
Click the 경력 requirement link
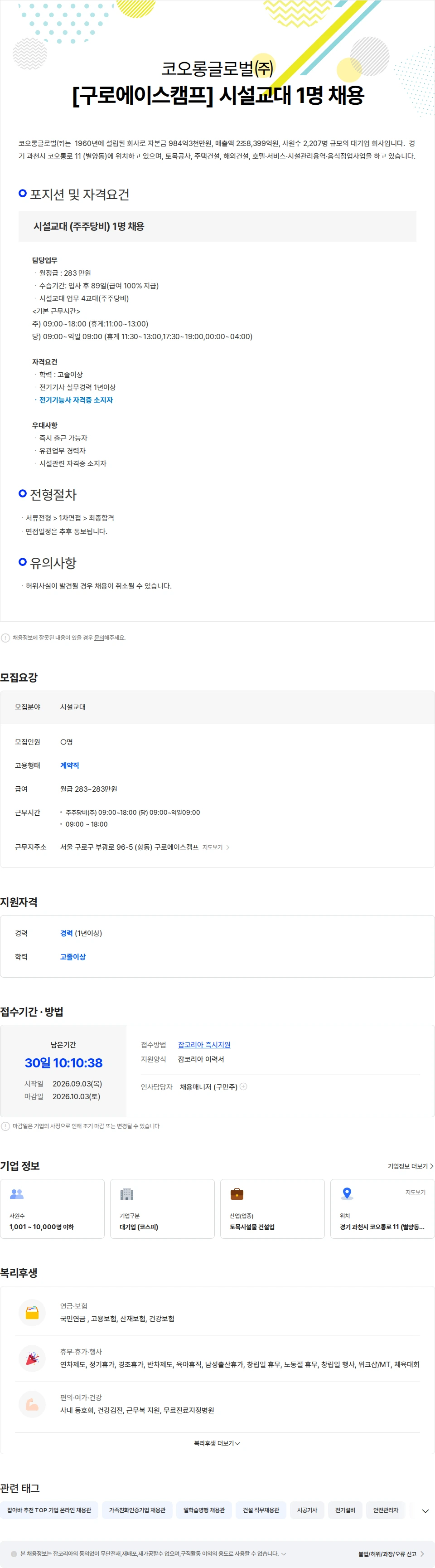pos(66,933)
